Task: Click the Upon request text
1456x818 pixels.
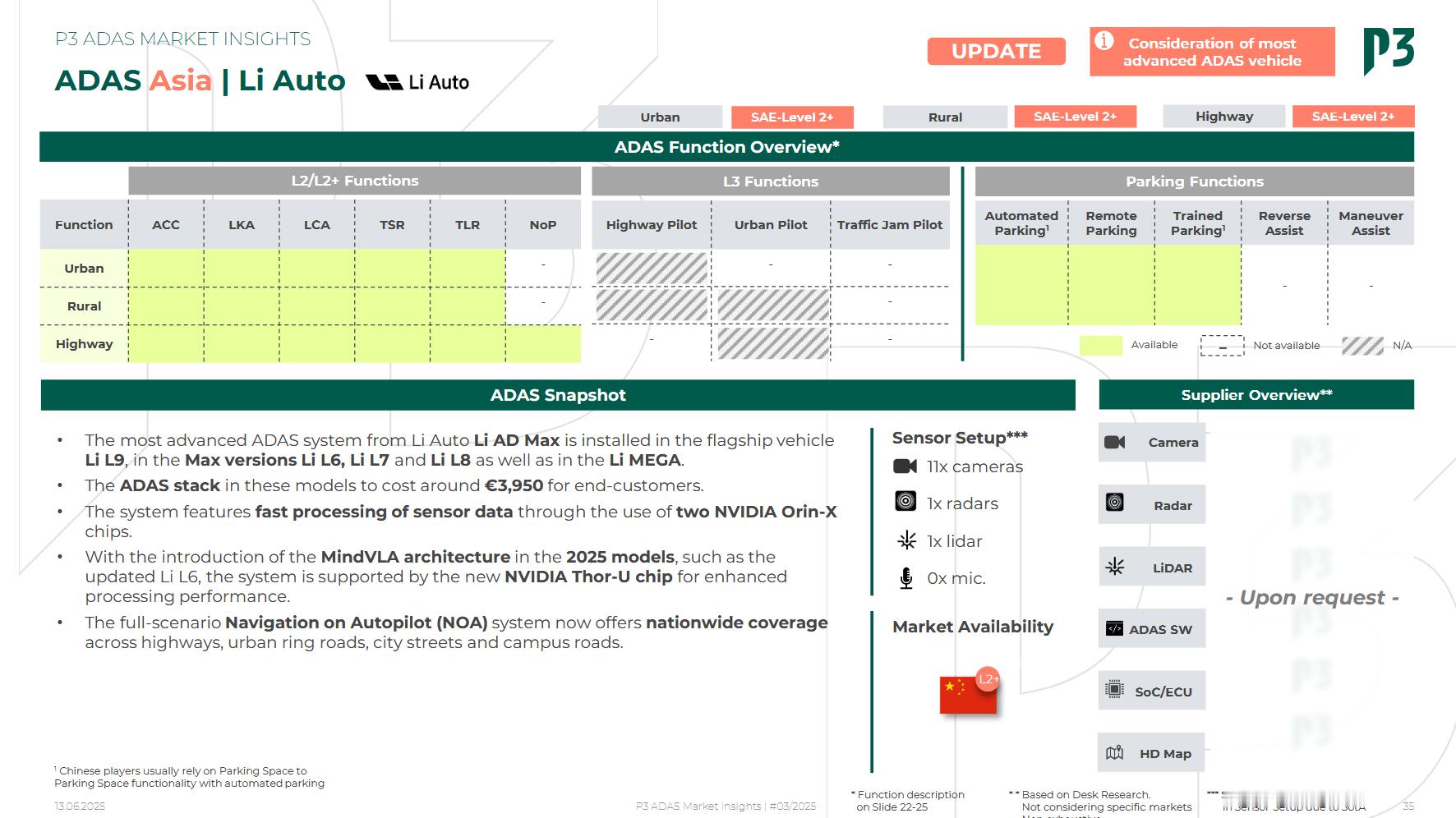Action: point(1312,598)
